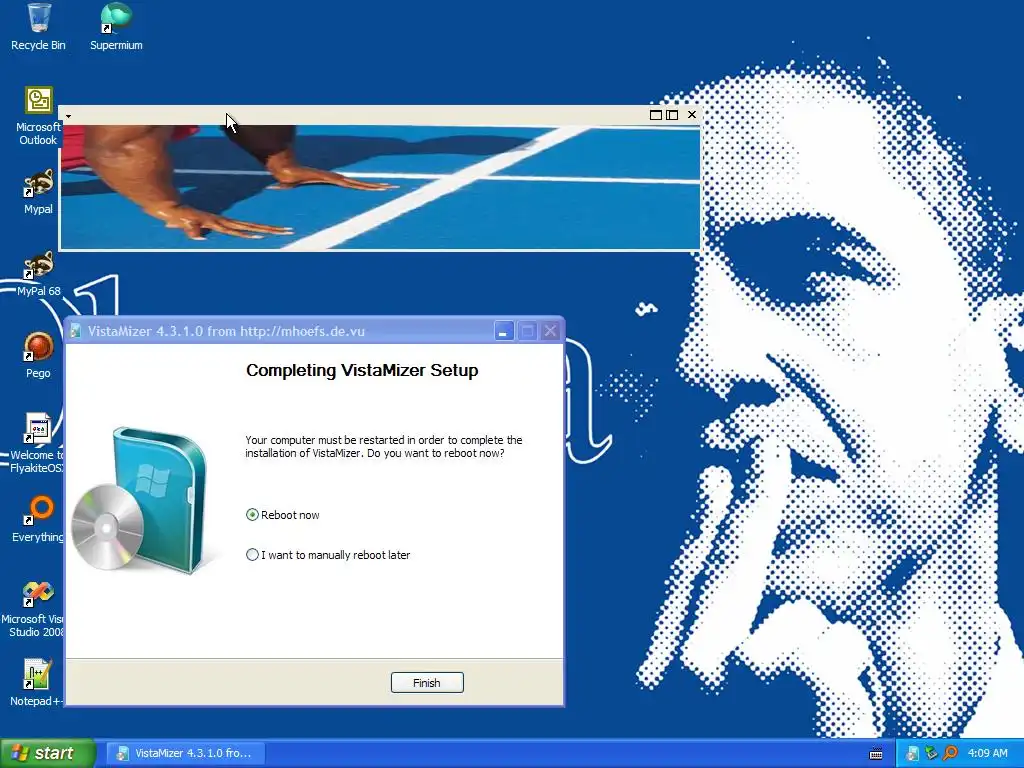This screenshot has height=768, width=1024.
Task: Click the Everything magnifier tray icon
Action: click(950, 754)
